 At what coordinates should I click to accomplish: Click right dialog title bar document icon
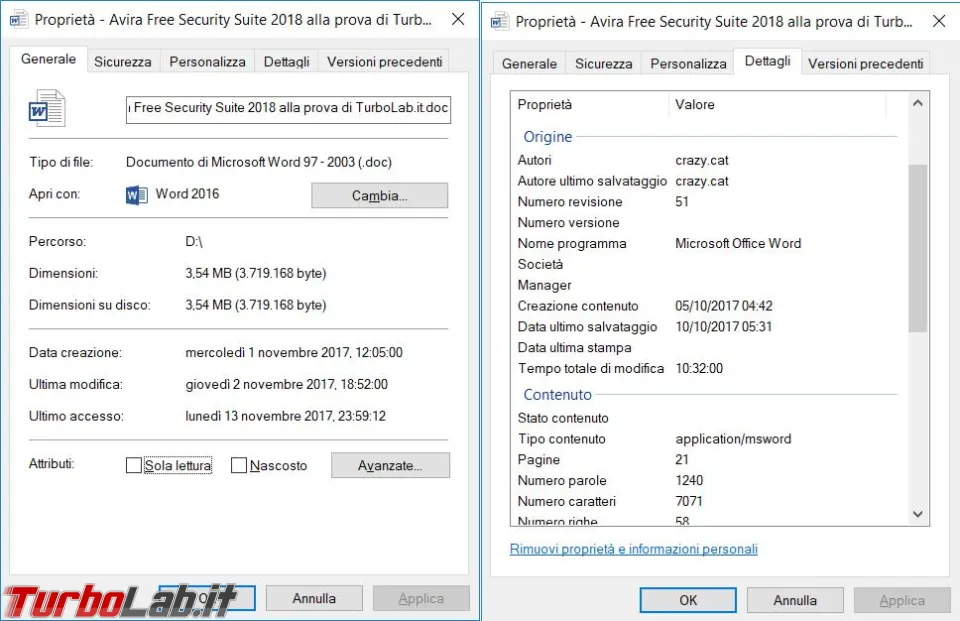point(500,21)
